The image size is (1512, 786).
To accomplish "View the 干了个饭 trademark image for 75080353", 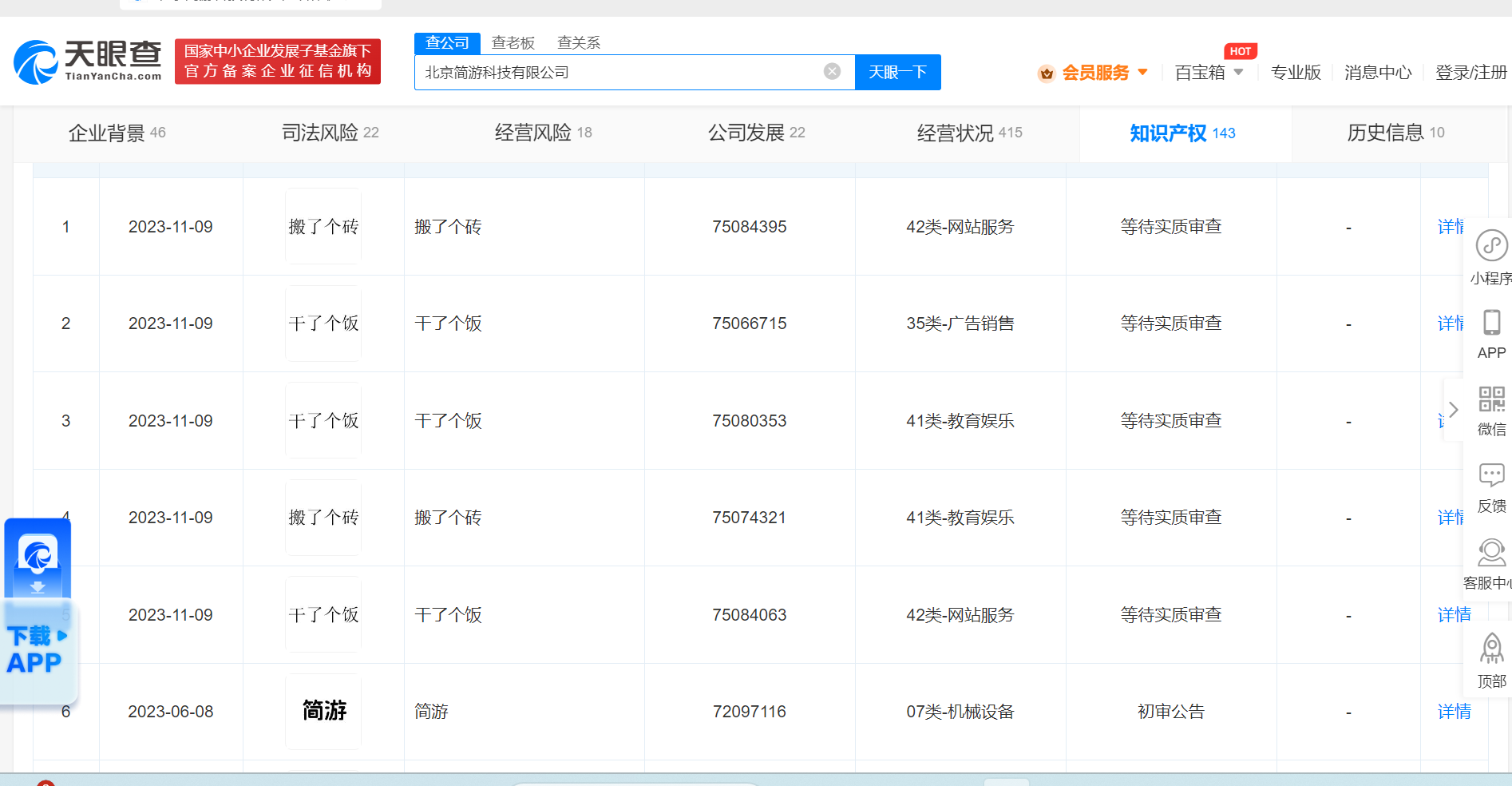I will 323,420.
